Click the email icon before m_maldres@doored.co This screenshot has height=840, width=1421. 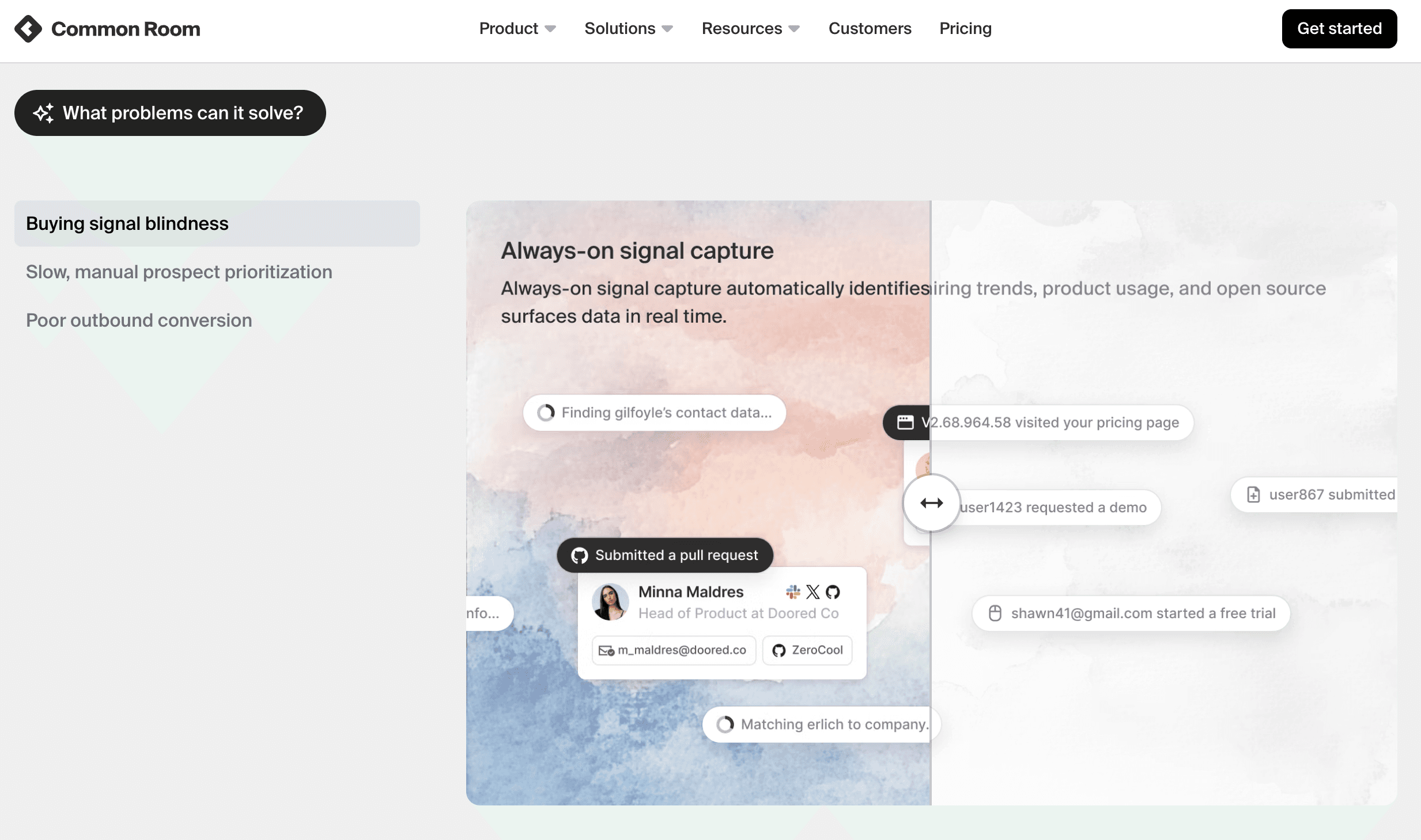pyautogui.click(x=607, y=650)
